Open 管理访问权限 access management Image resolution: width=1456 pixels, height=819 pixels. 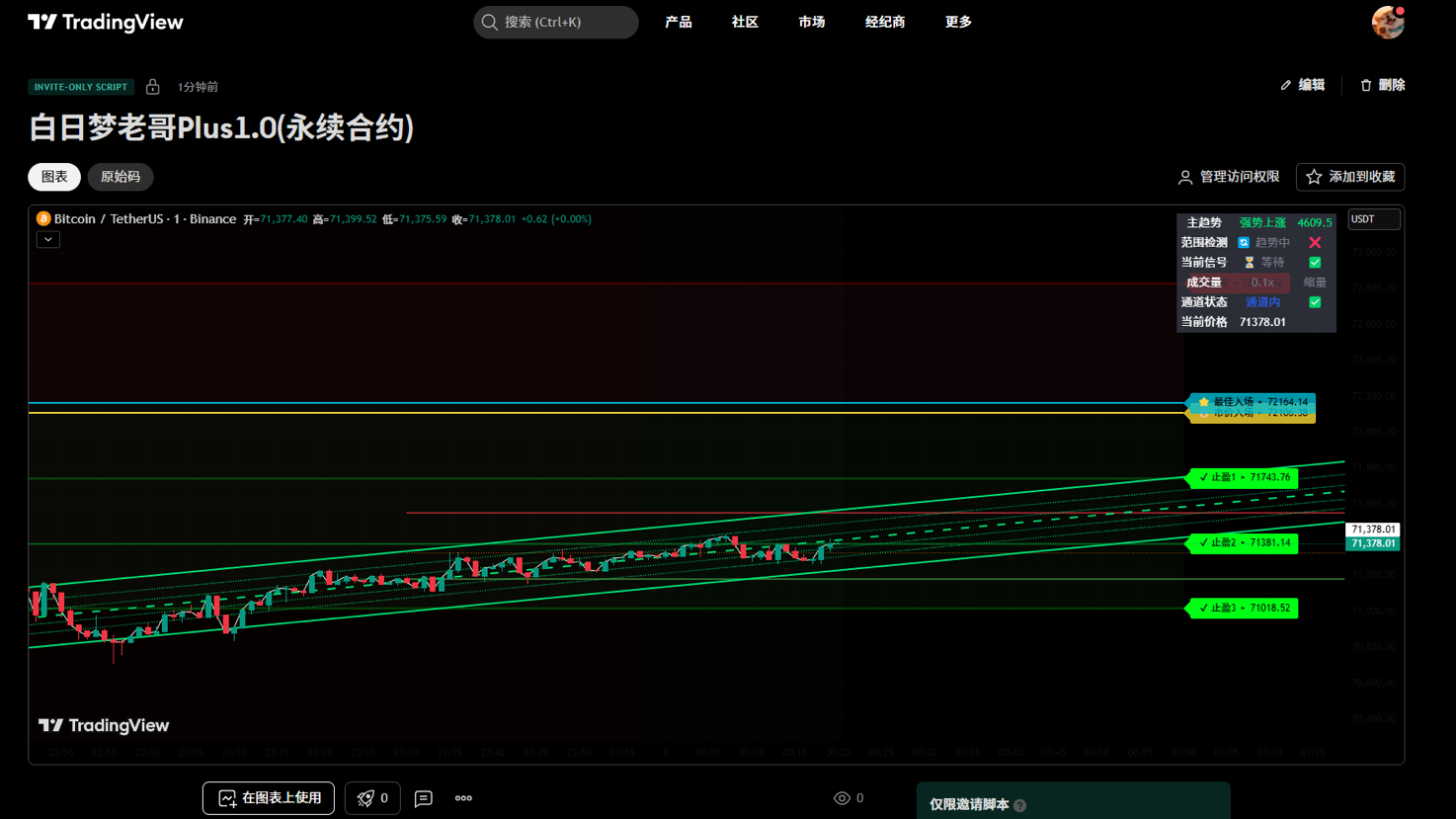coord(1229,177)
